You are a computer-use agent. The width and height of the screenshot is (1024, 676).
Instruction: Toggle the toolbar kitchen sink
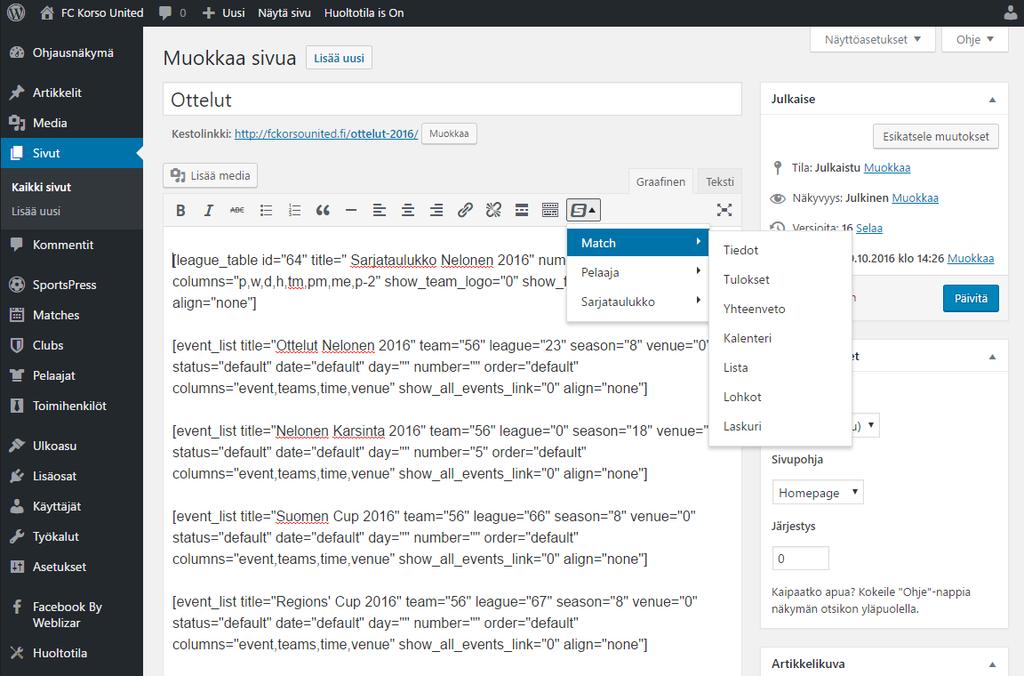[x=550, y=210]
